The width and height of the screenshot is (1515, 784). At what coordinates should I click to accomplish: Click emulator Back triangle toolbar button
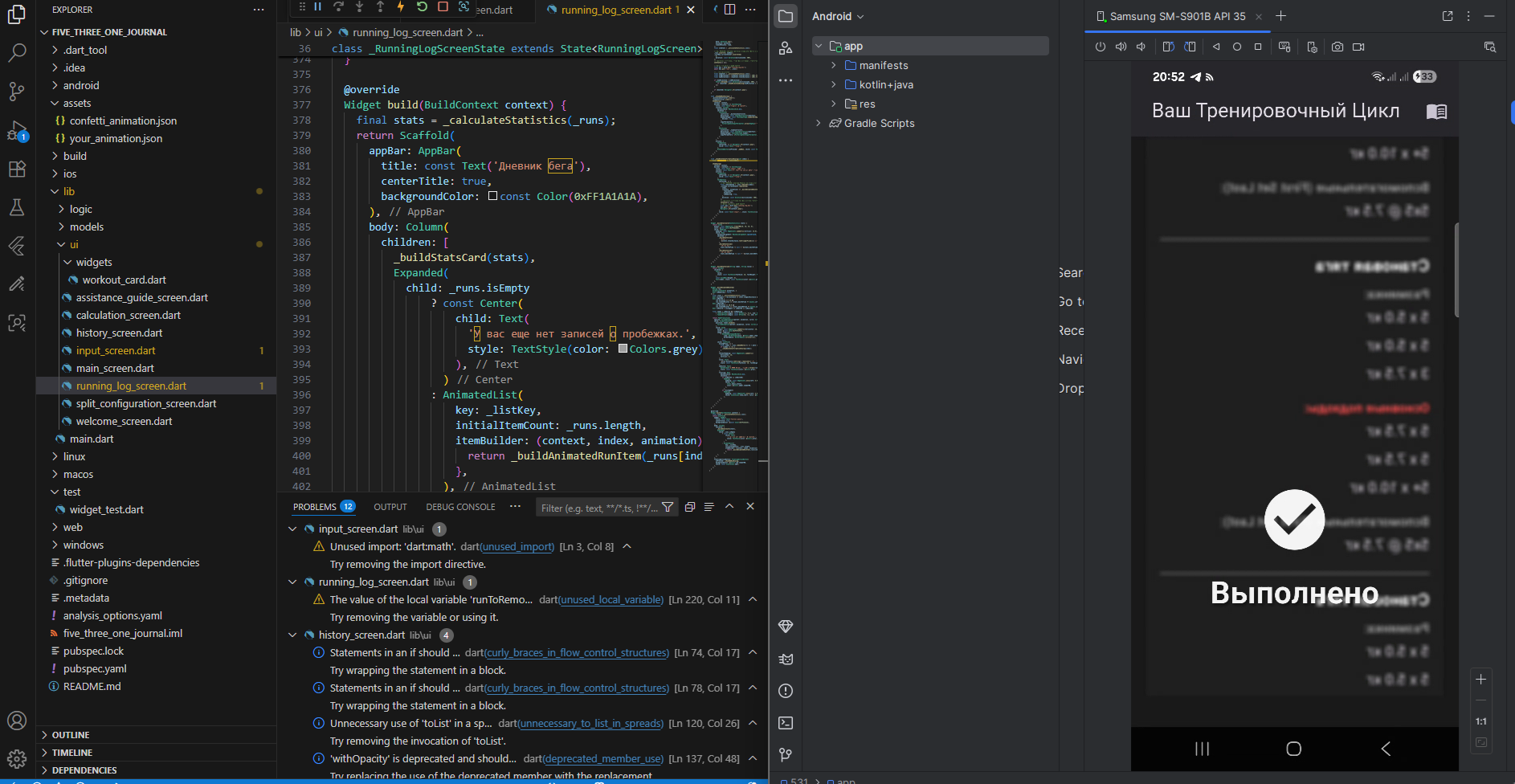1216,47
